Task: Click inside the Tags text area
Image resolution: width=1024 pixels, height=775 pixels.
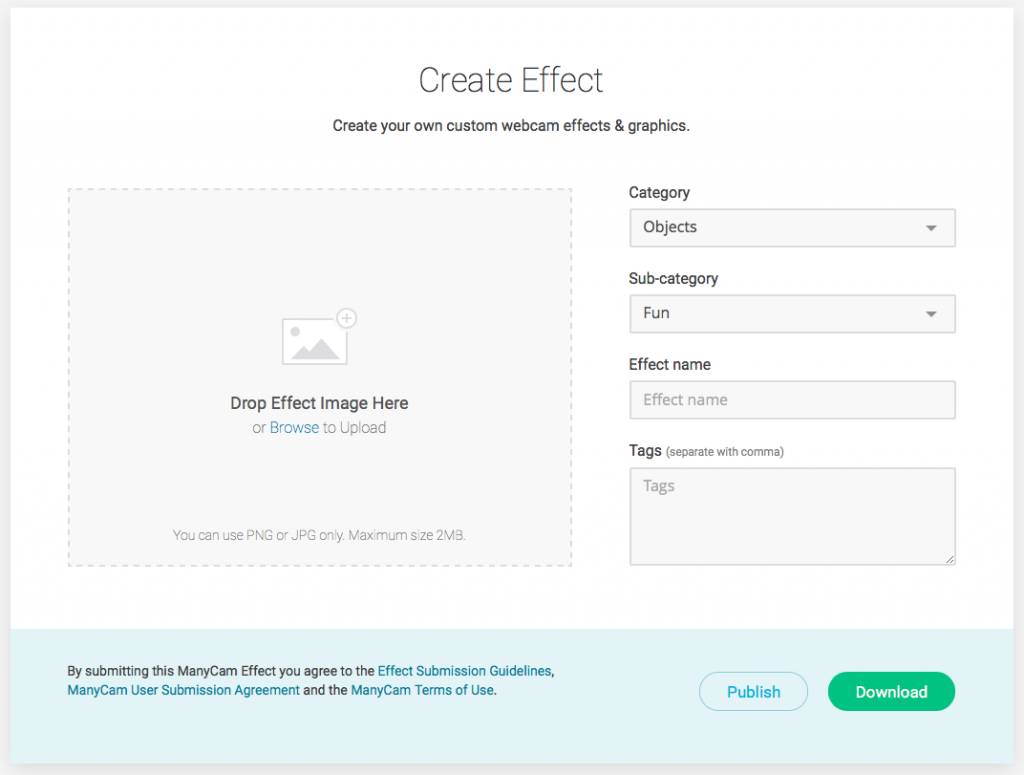Action: [792, 516]
